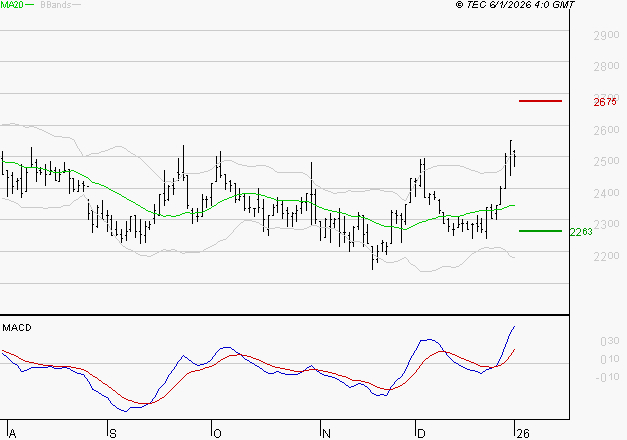This screenshot has height=440, width=627.
Task: Click the 2200 price axis label
Action: pyautogui.click(x=606, y=257)
